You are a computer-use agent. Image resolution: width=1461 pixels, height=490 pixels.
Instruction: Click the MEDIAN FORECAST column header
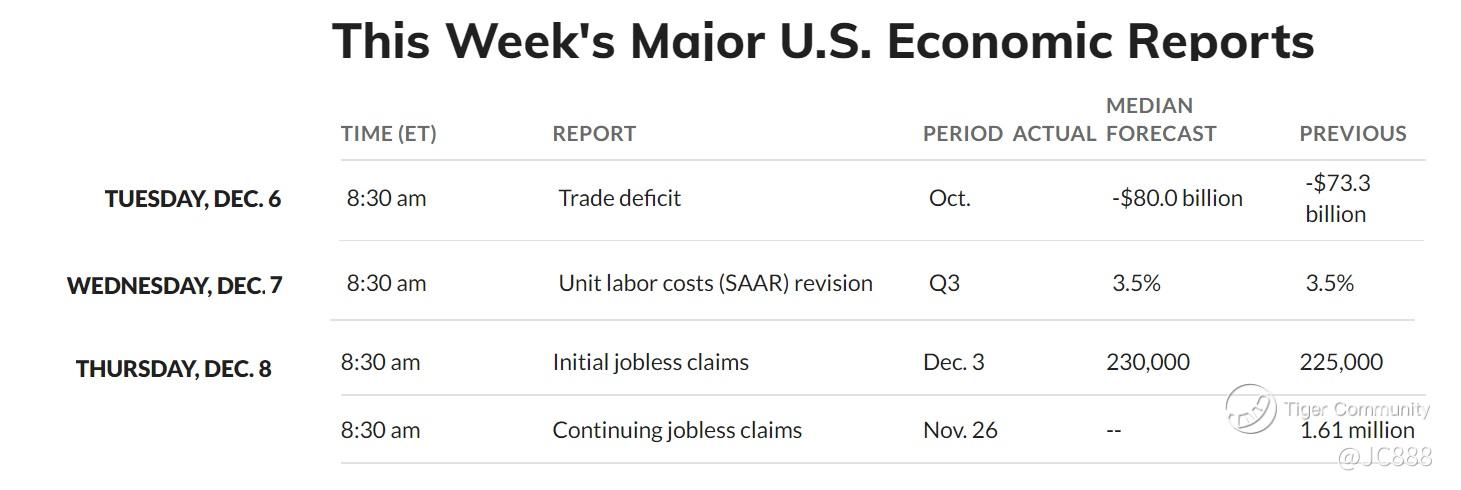point(1161,119)
